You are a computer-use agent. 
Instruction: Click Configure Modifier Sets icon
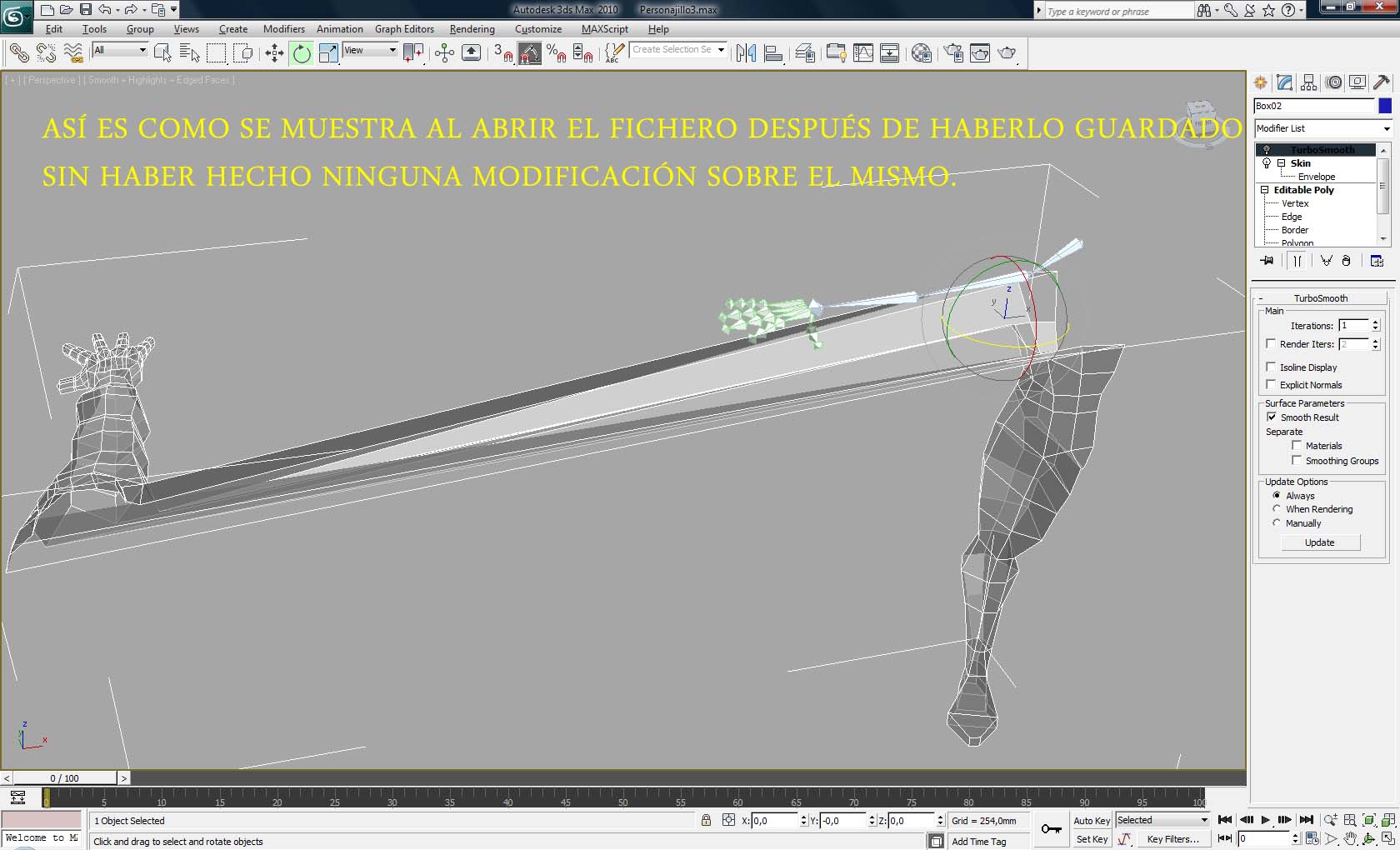click(x=1377, y=261)
